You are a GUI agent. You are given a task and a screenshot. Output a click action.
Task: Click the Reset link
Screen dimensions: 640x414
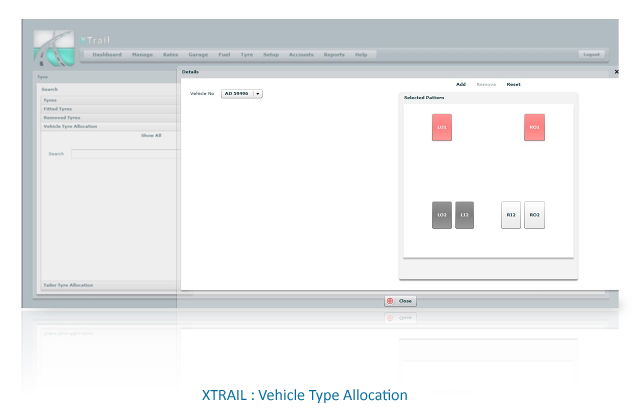513,85
